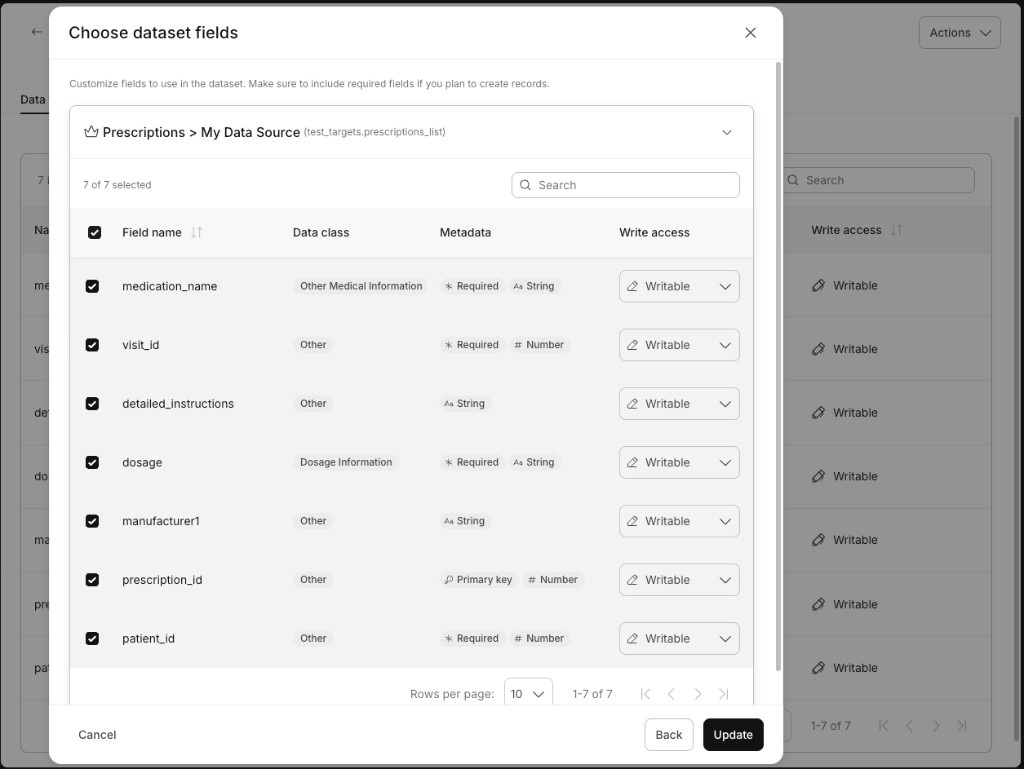Change rows per page dropdown
Screen dimensions: 1024x769
pos(528,693)
